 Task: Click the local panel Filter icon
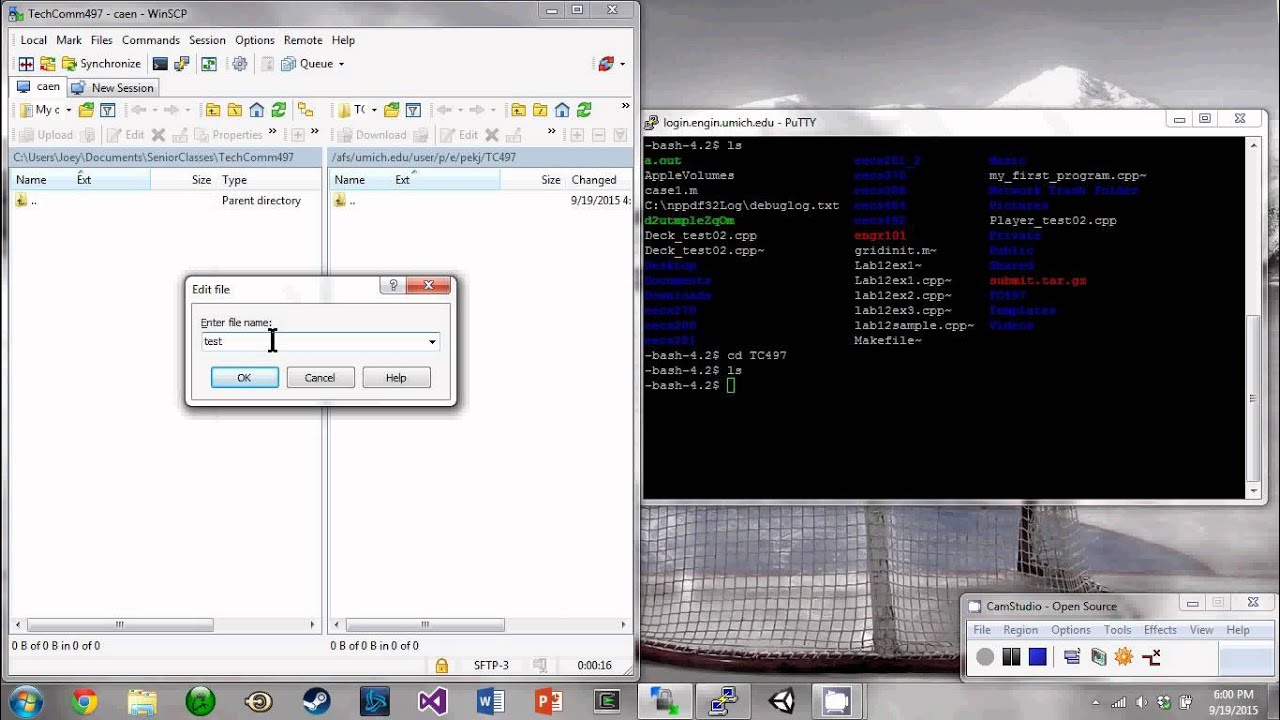click(107, 110)
